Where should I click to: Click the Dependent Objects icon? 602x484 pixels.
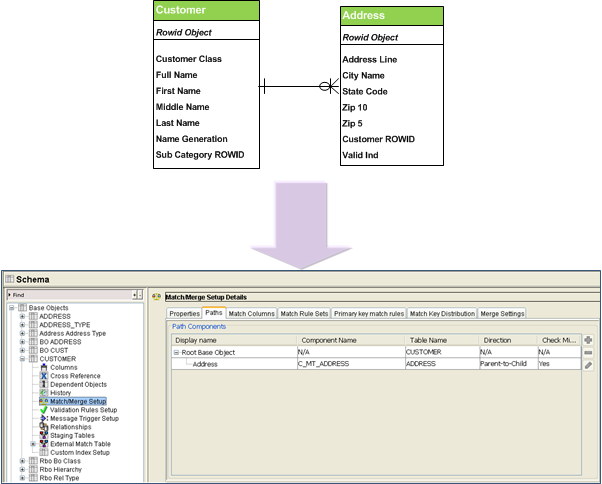pos(44,384)
